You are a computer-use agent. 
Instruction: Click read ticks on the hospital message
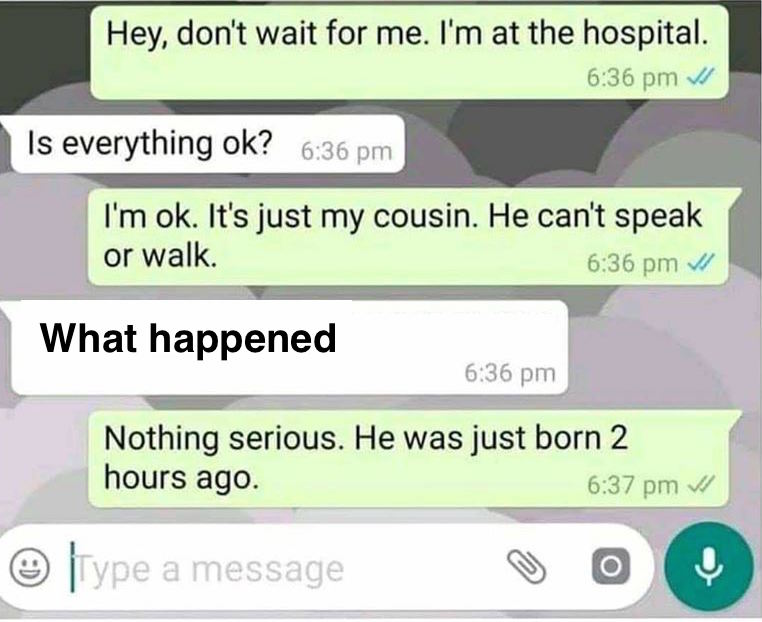[699, 77]
